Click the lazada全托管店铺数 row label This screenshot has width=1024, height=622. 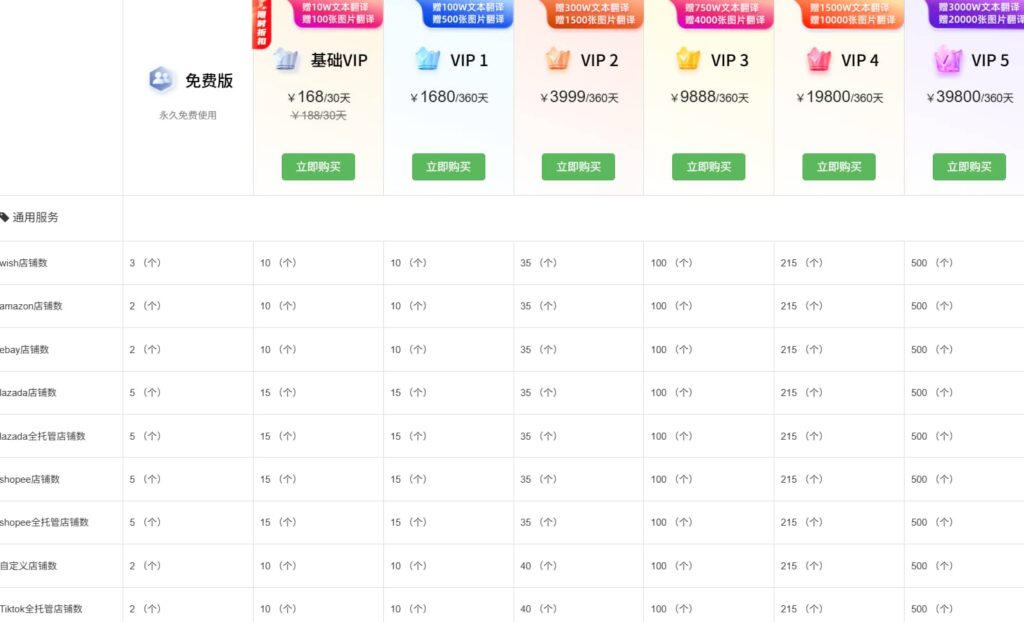tap(42, 436)
